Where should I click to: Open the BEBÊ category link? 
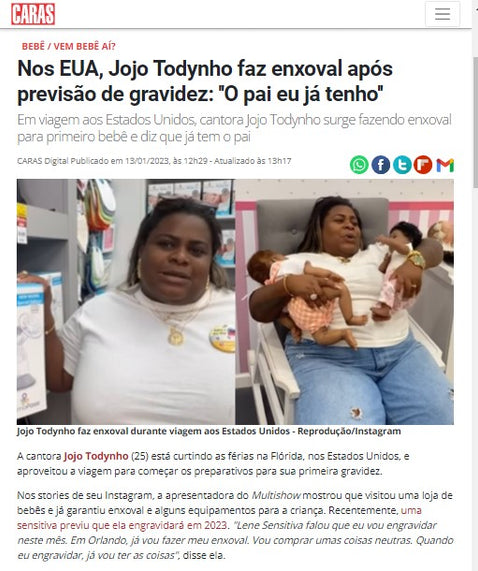pyautogui.click(x=33, y=46)
